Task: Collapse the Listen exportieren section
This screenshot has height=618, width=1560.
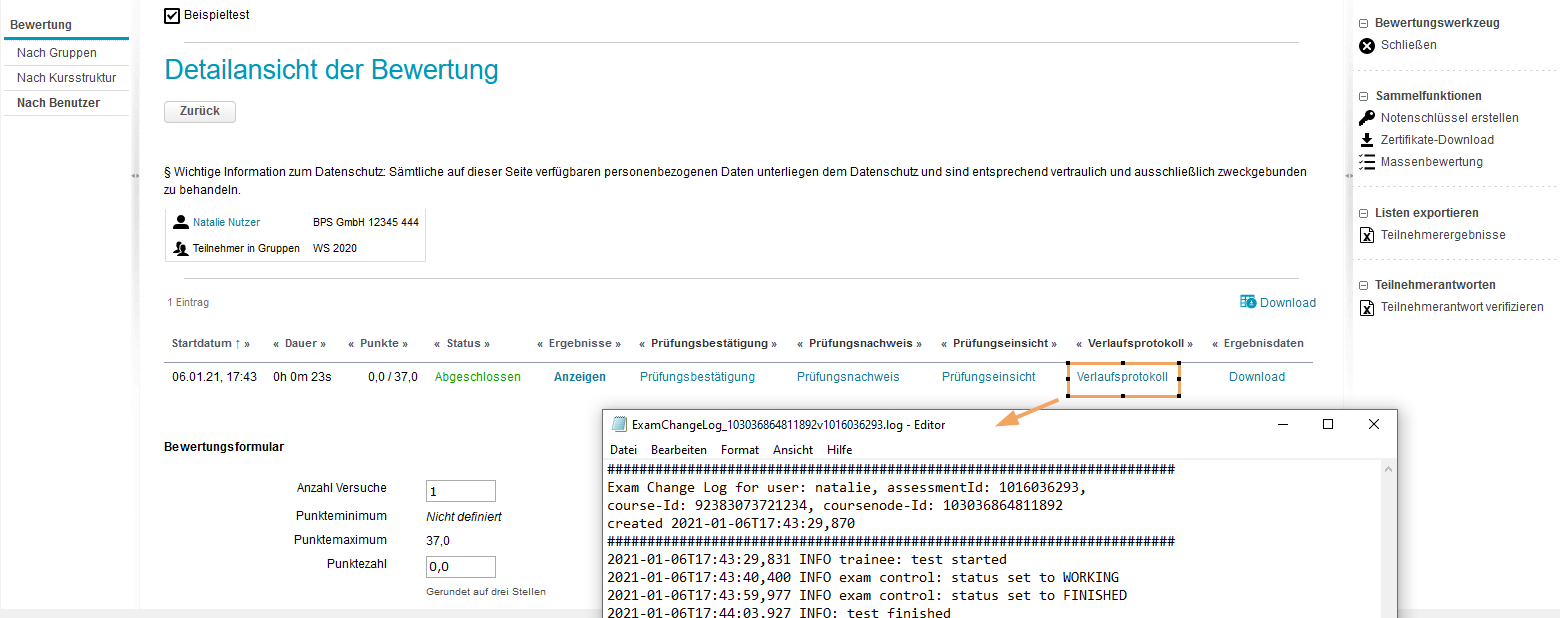Action: [1362, 212]
